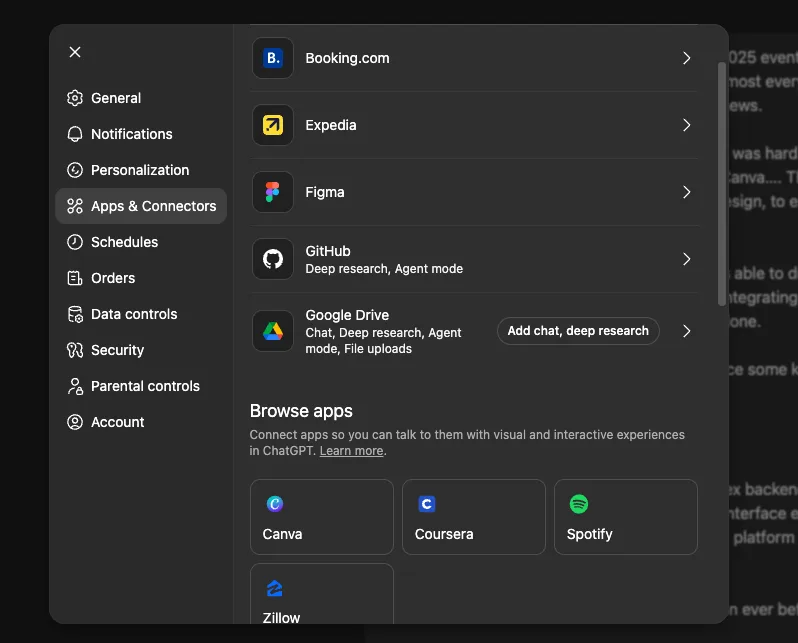Click Add chat, deep research button
The image size is (798, 643).
578,331
